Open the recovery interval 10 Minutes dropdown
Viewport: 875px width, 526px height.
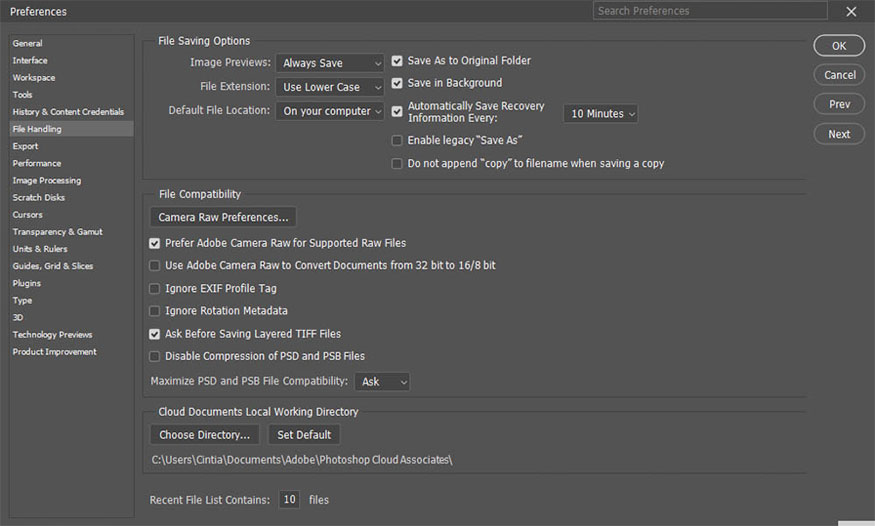(x=600, y=114)
